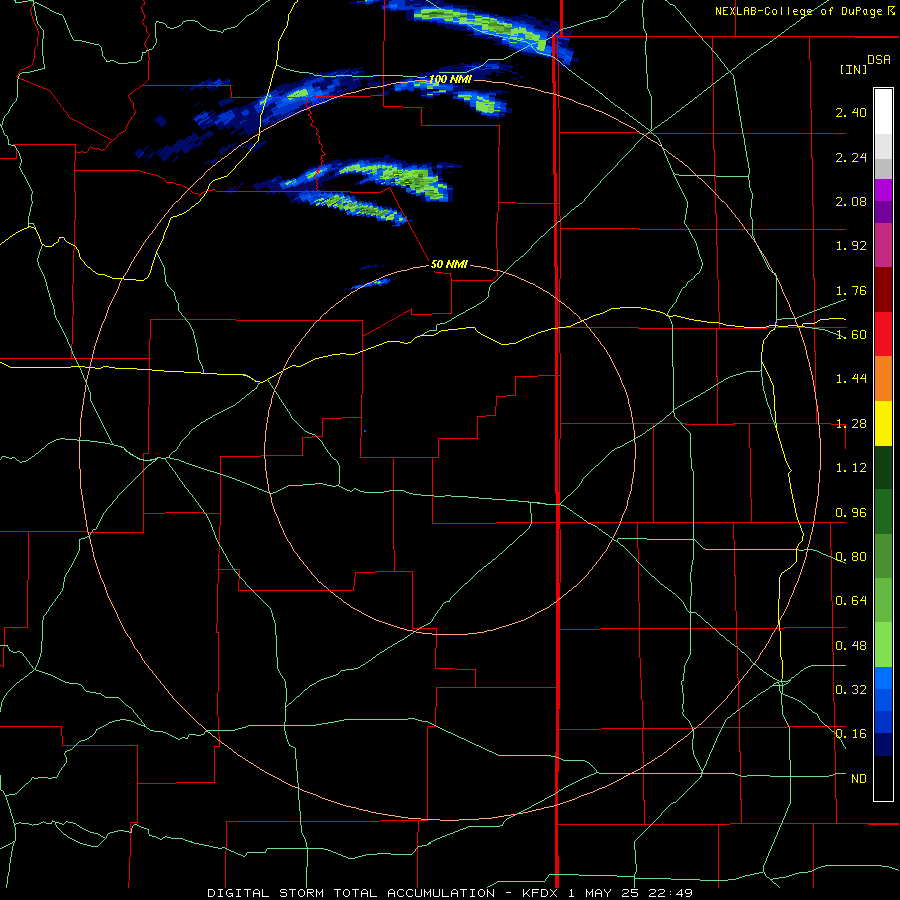Click the 1.12 legend value

click(851, 467)
